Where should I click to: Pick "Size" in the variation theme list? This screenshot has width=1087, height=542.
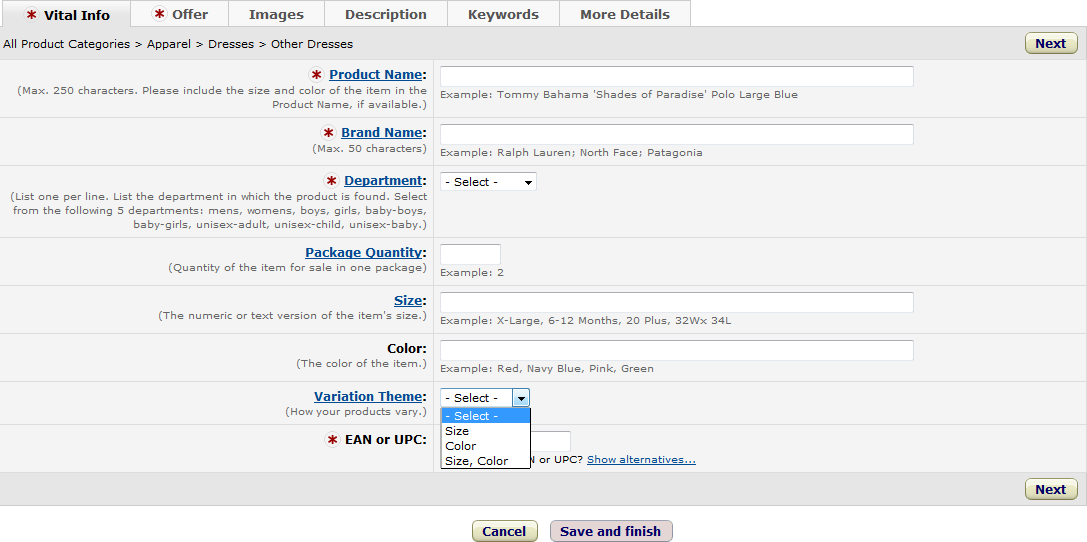[x=457, y=431]
